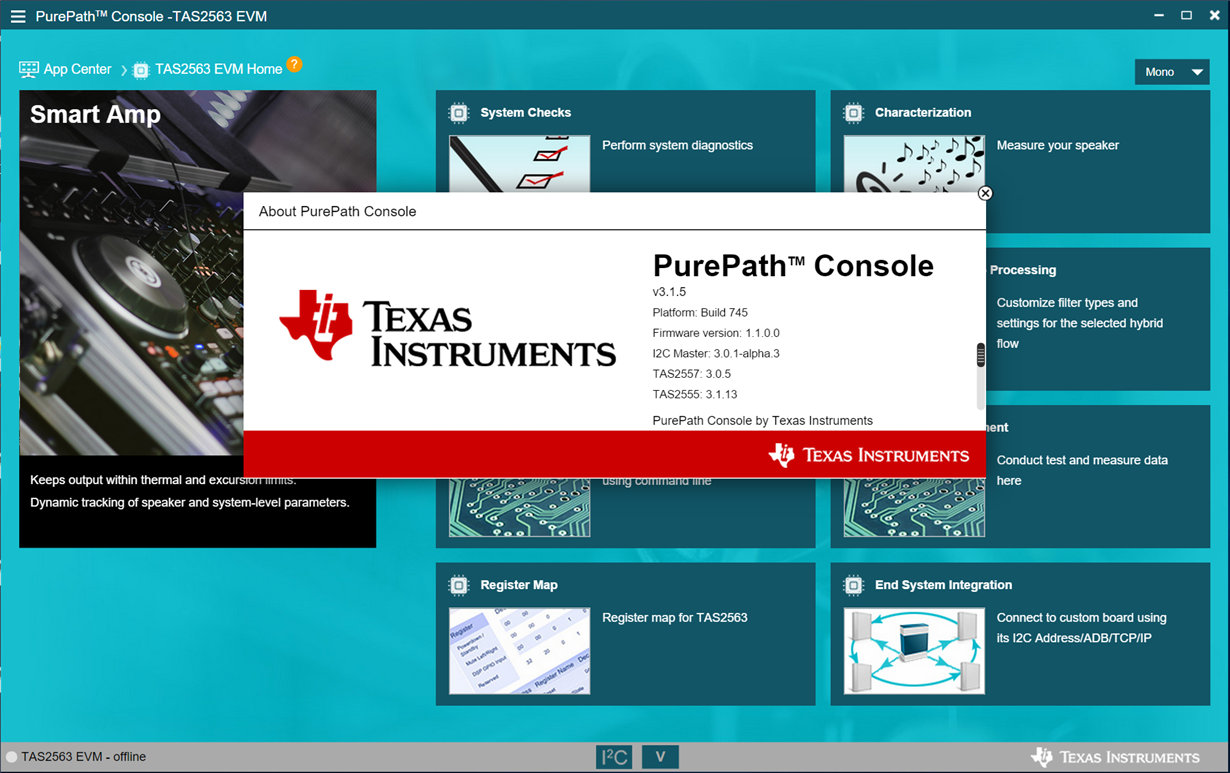Click 'Perform system diagnostics' text
Screen dimensions: 1230x773
click(x=677, y=145)
